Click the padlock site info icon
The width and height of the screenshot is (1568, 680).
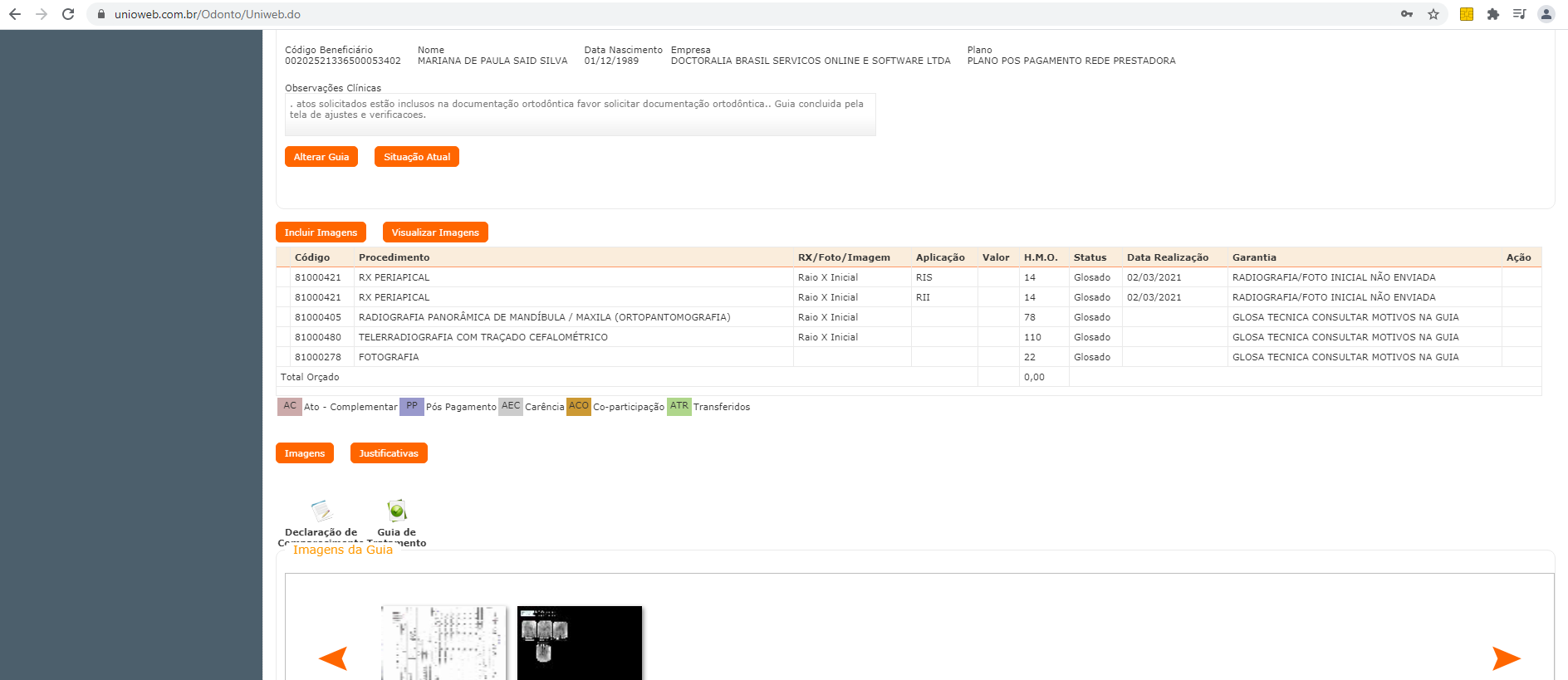[x=101, y=14]
